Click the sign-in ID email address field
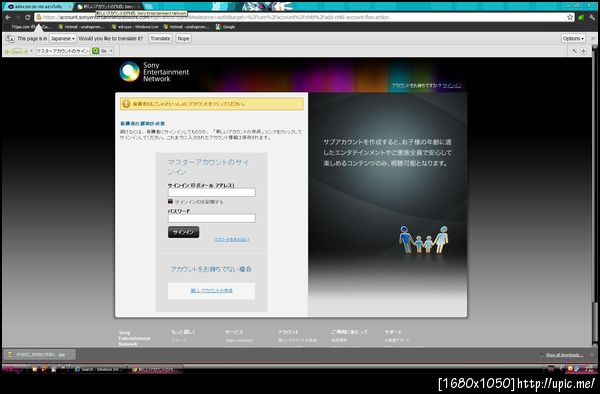 point(212,192)
